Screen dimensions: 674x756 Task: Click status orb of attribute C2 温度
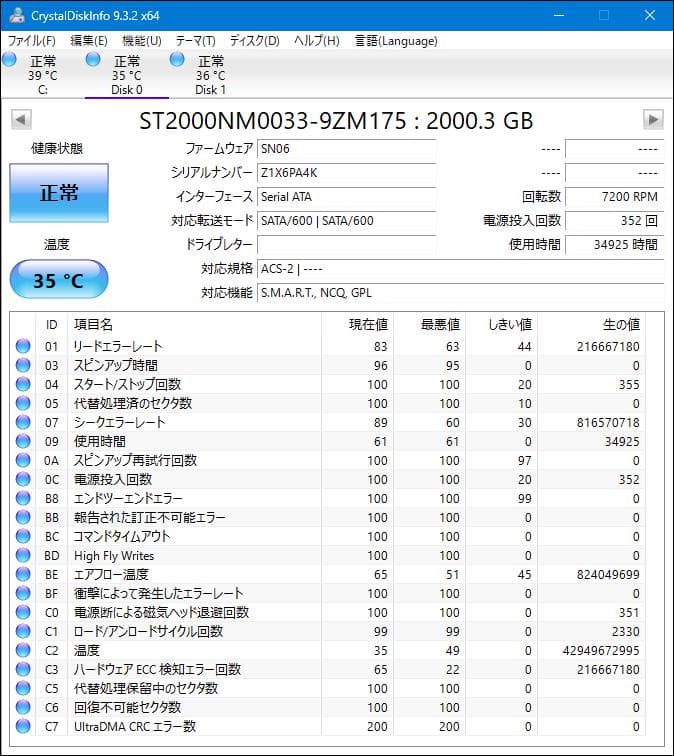coord(23,650)
